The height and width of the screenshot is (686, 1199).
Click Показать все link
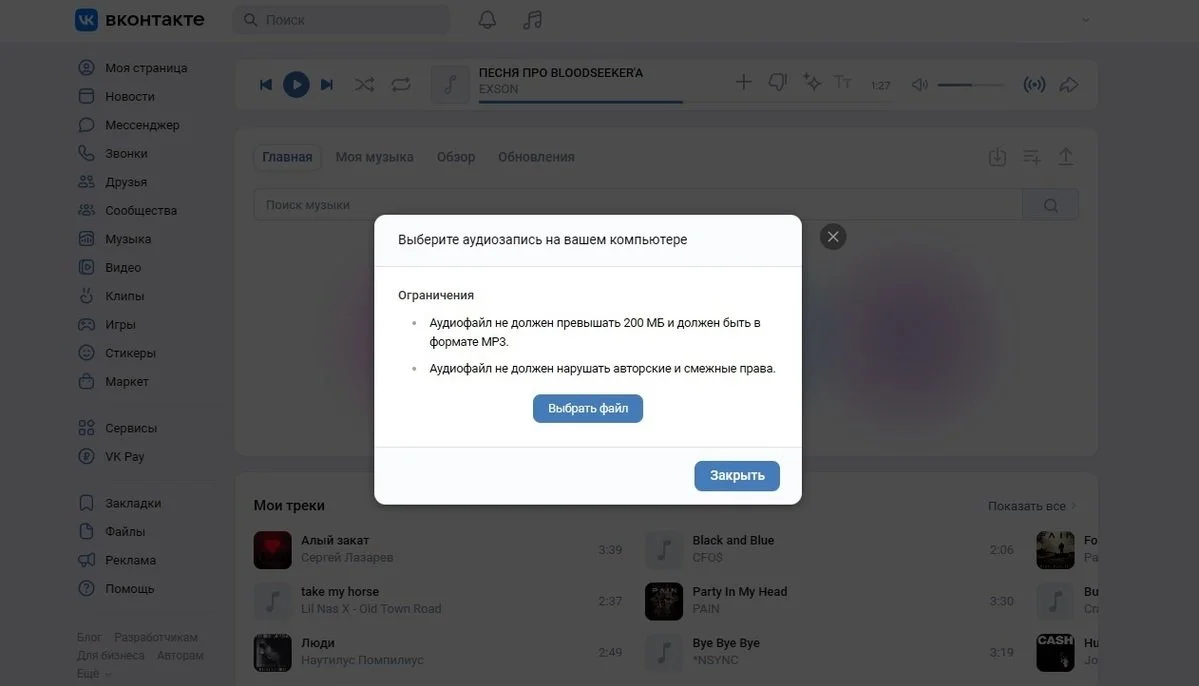[1032, 506]
